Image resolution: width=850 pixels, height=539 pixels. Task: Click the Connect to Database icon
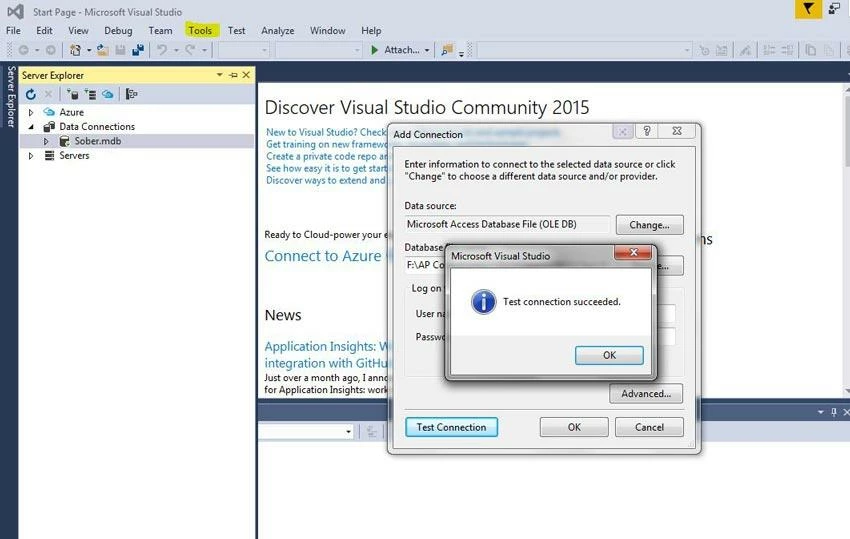pos(72,94)
